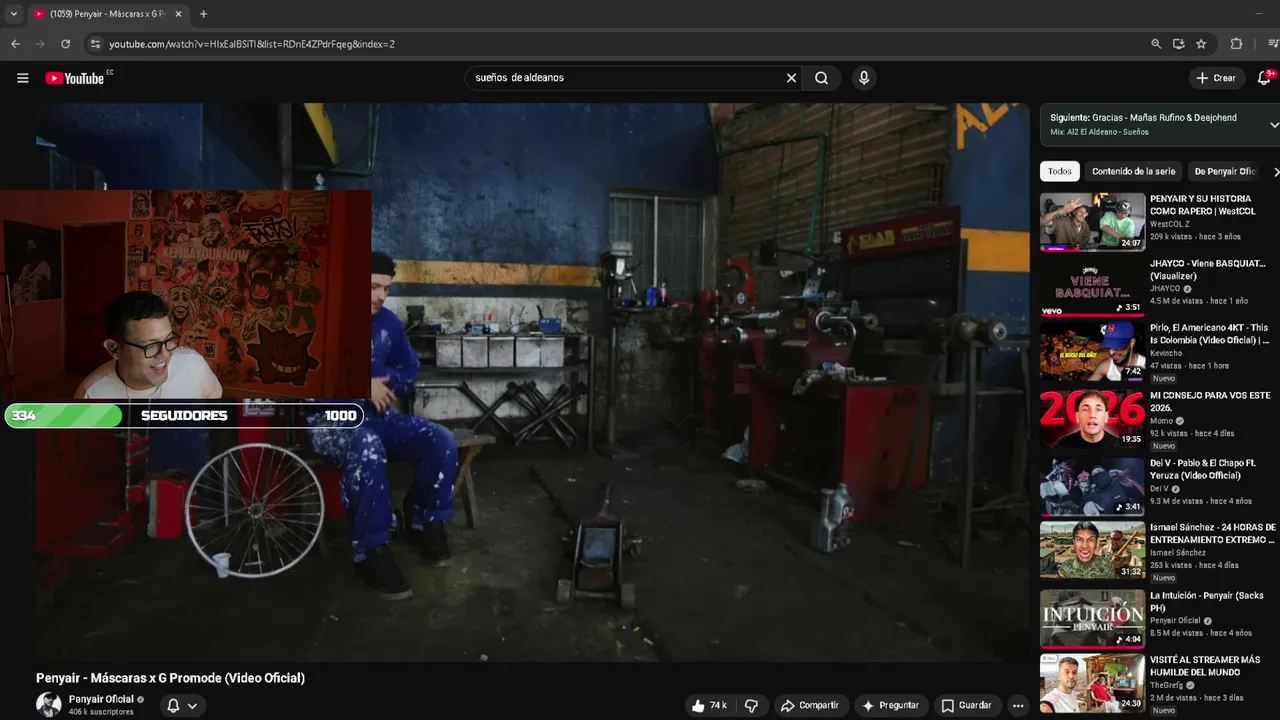Like the video with thumbs up
Image resolution: width=1280 pixels, height=720 pixels.
pyautogui.click(x=709, y=705)
